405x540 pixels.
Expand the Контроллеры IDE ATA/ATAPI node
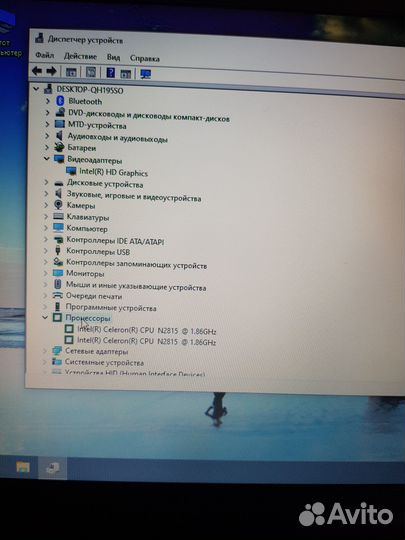coord(46,239)
